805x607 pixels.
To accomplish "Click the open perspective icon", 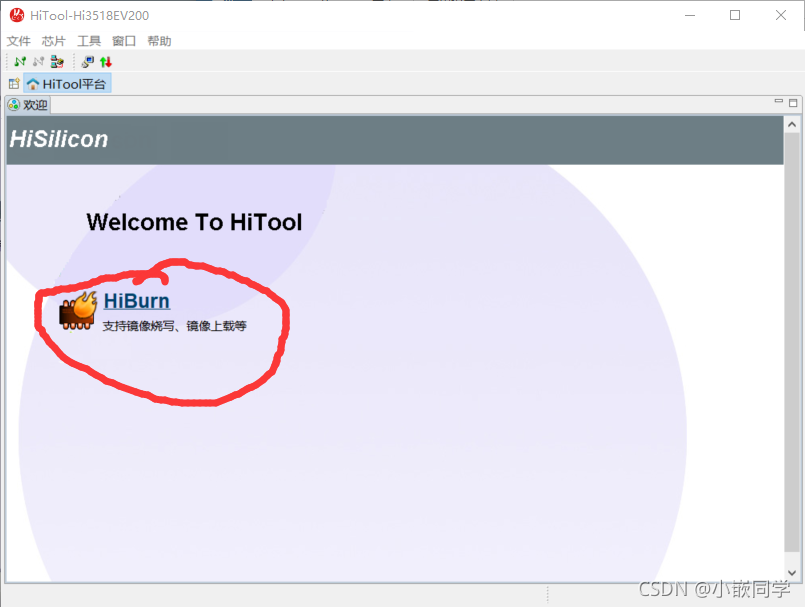I will [x=14, y=83].
